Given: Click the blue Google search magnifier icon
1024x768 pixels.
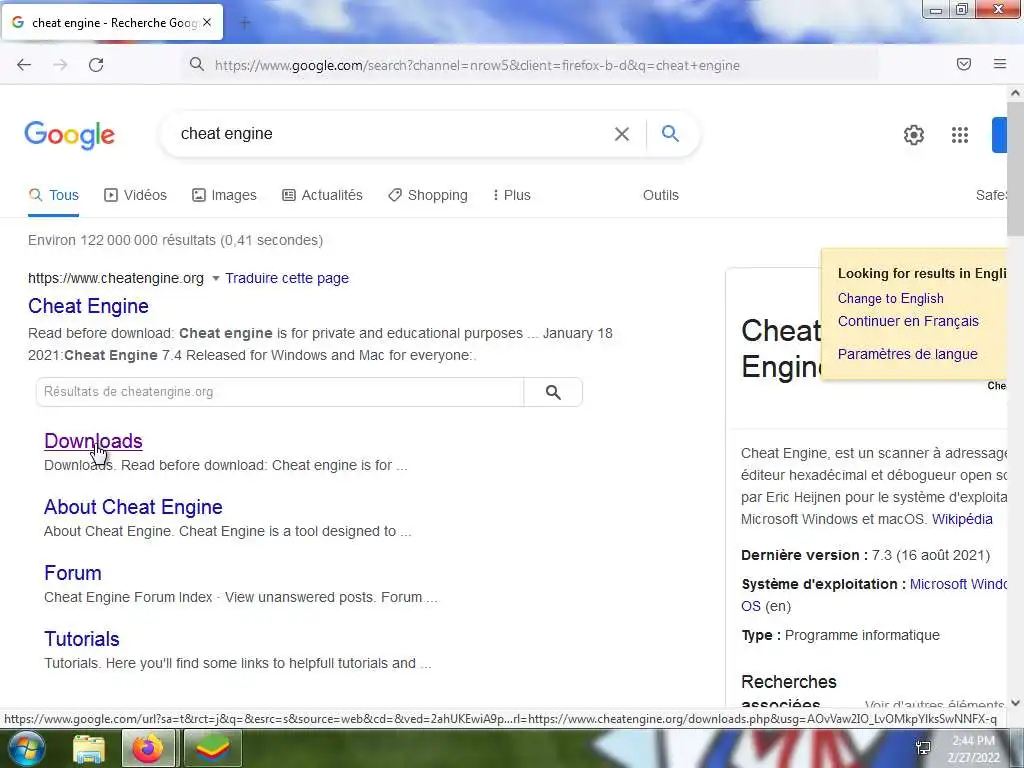Looking at the screenshot, I should click(670, 133).
